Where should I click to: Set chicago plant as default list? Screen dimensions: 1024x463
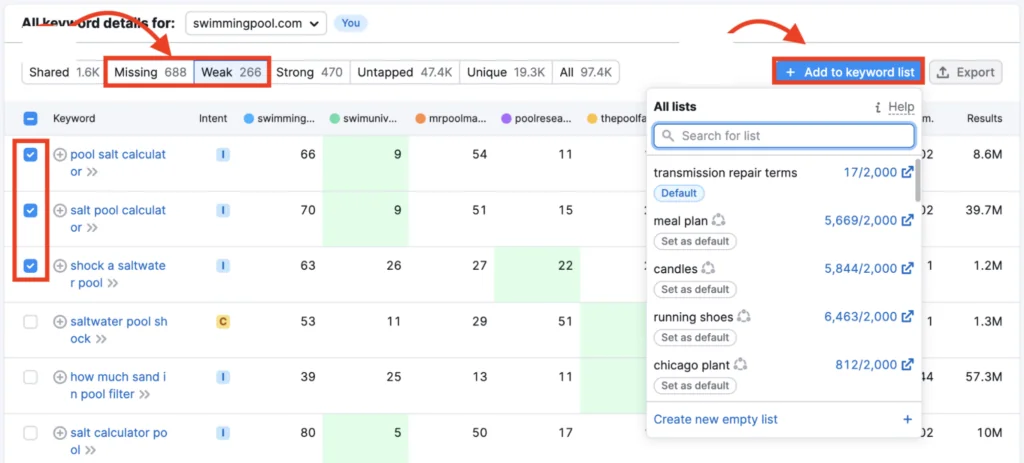pos(696,386)
